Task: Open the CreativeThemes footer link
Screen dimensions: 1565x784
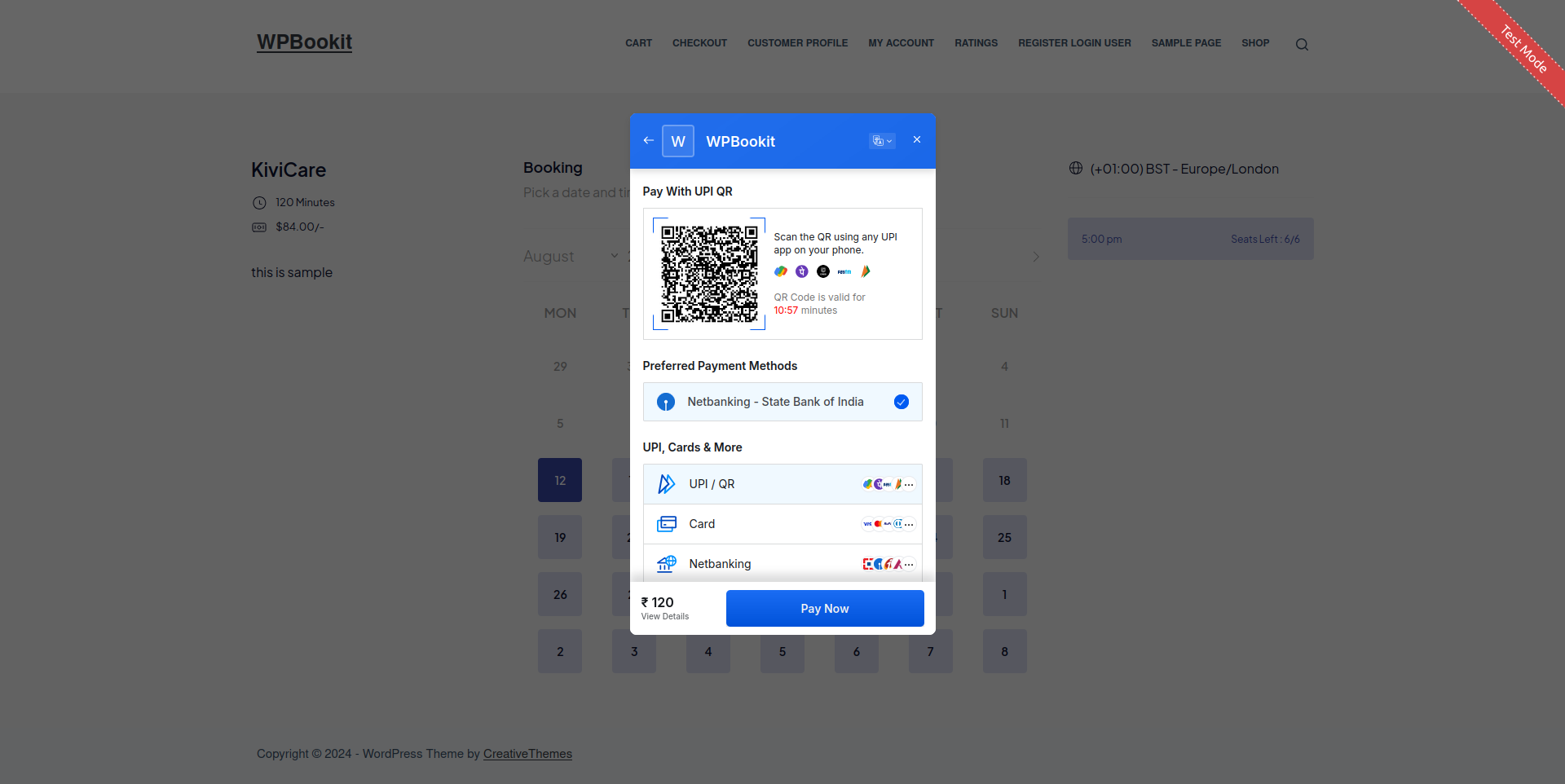Action: (x=527, y=754)
